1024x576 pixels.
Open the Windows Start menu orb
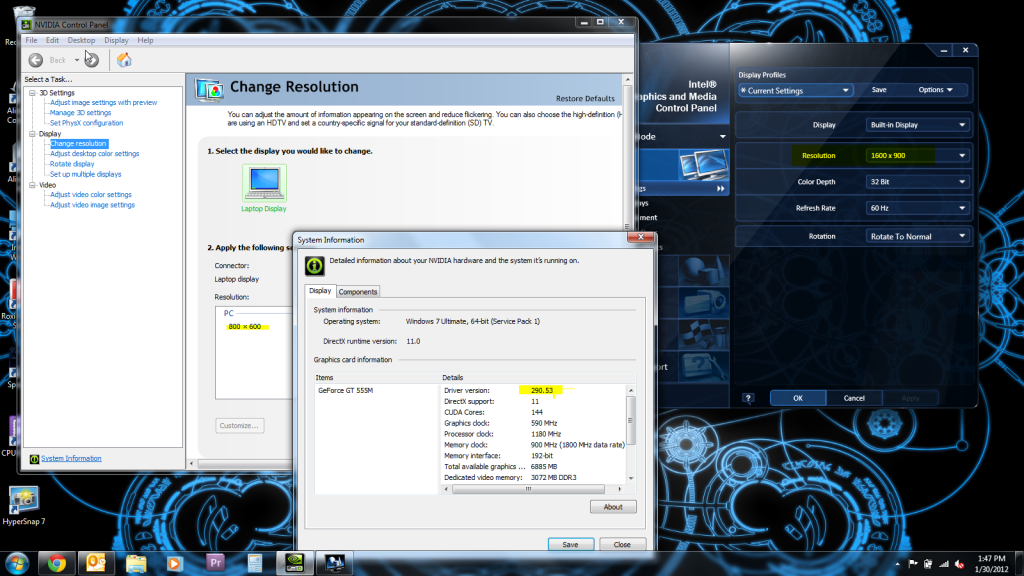click(17, 563)
